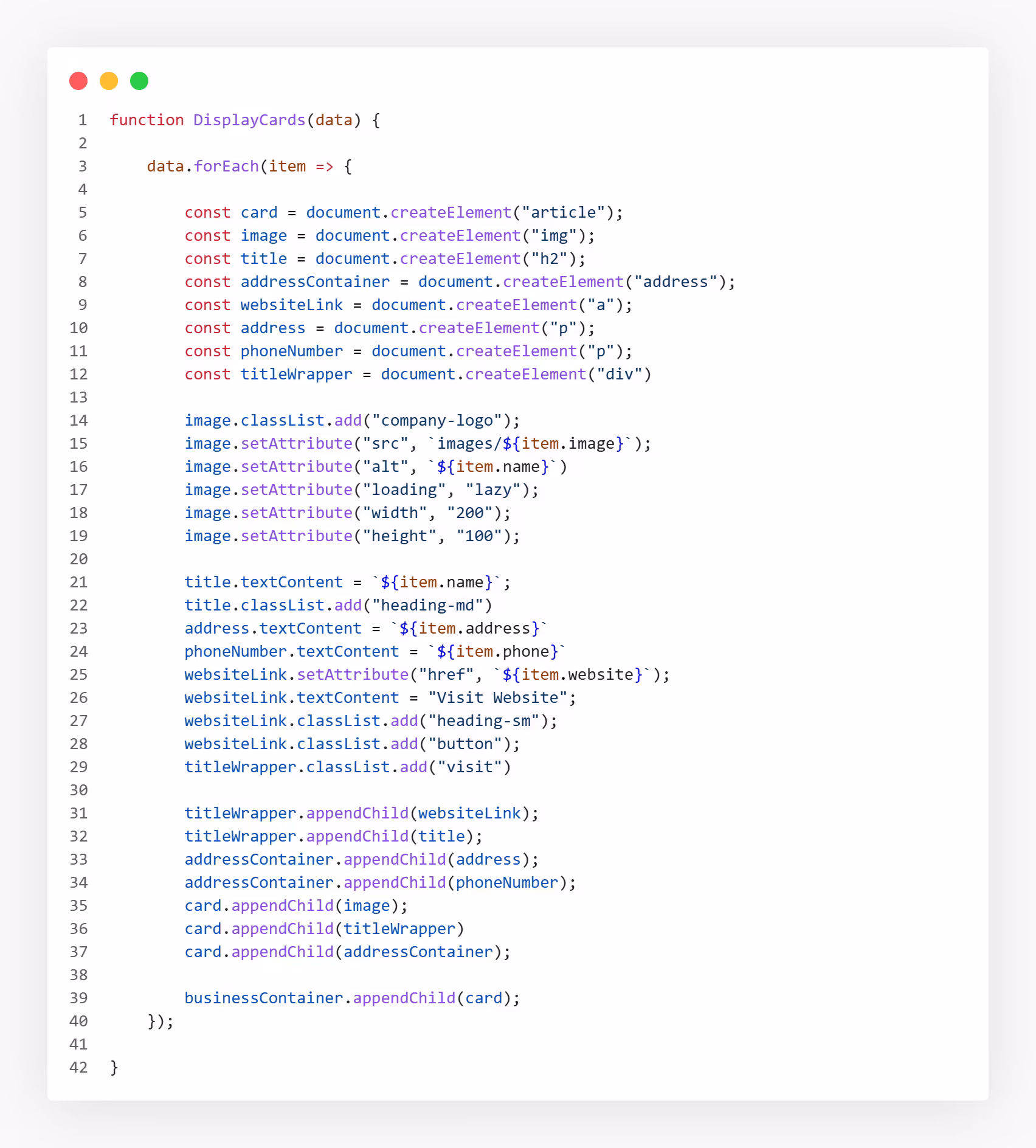This screenshot has height=1148, width=1036.
Task: Click the green maximize dot
Action: (139, 81)
